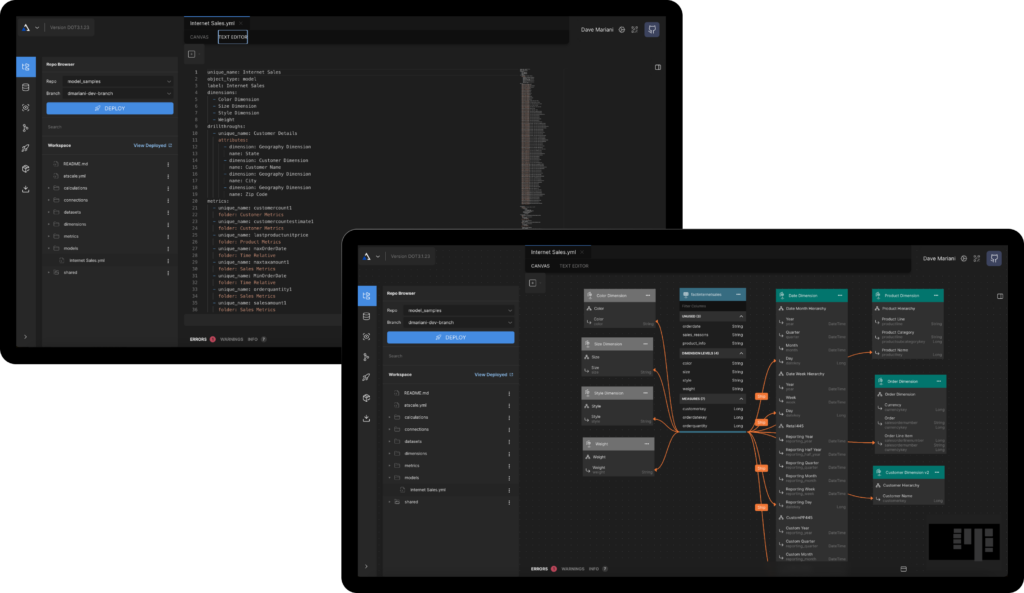Viewport: 1024px width, 593px height.
Task: Click download icon in canvas window sidebar
Action: [366, 418]
